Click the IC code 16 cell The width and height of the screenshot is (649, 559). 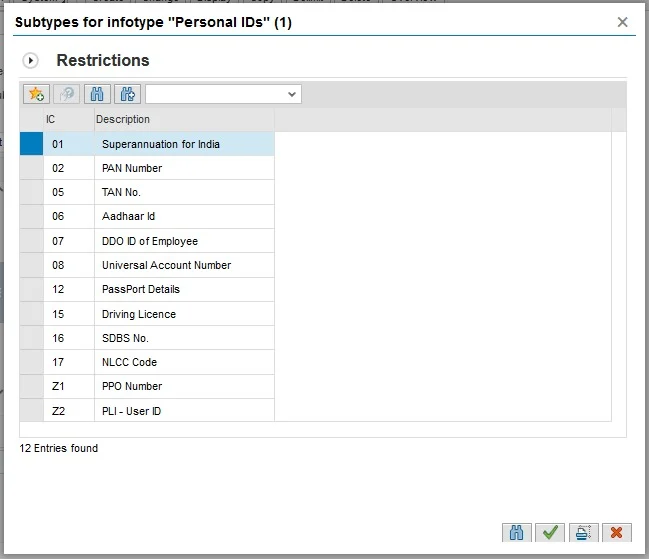pyautogui.click(x=69, y=338)
